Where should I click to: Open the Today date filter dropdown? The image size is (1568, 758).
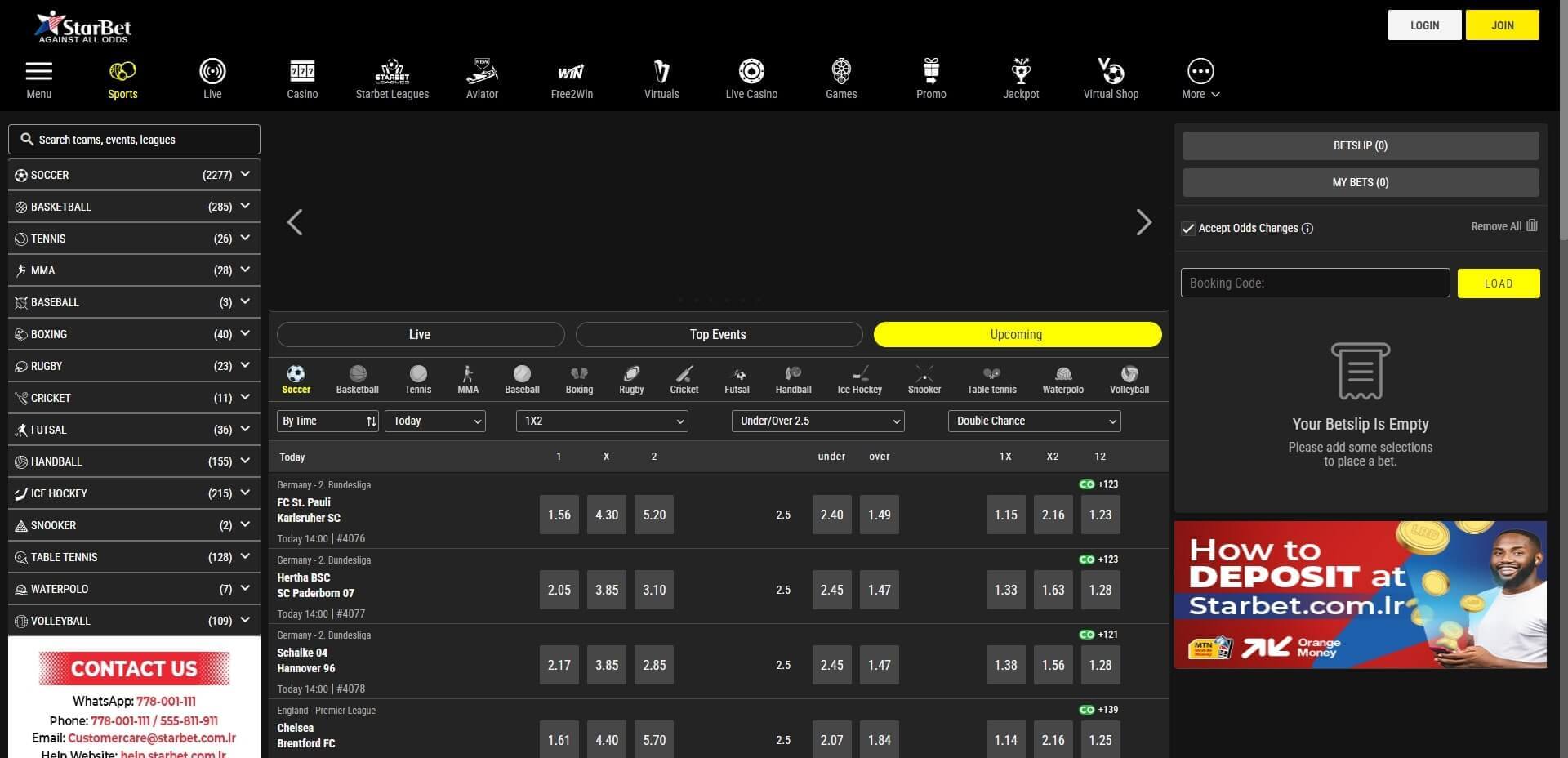coord(435,421)
